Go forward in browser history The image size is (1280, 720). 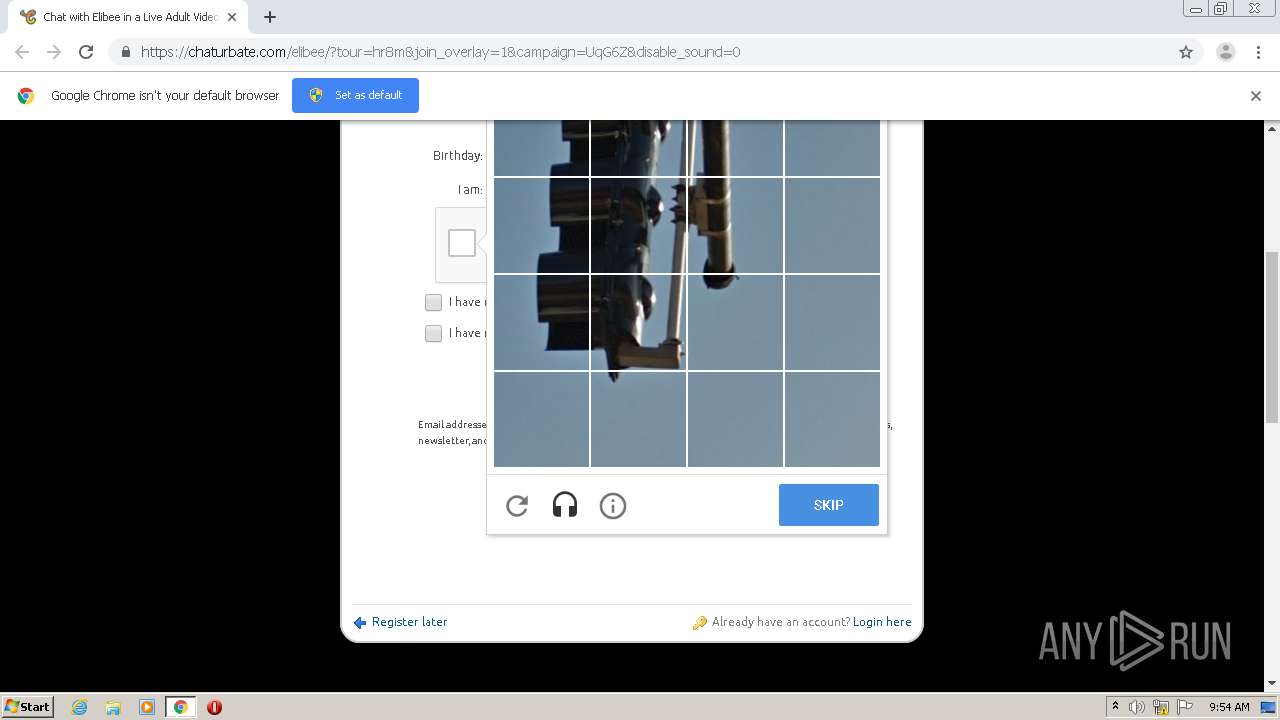pyautogui.click(x=54, y=52)
